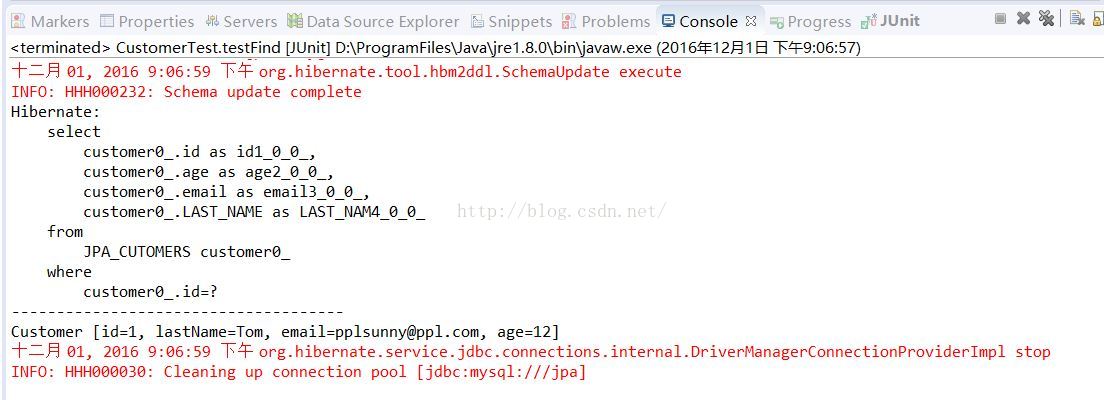Click the Customer result output line
The width and height of the screenshot is (1104, 400).
point(285,332)
